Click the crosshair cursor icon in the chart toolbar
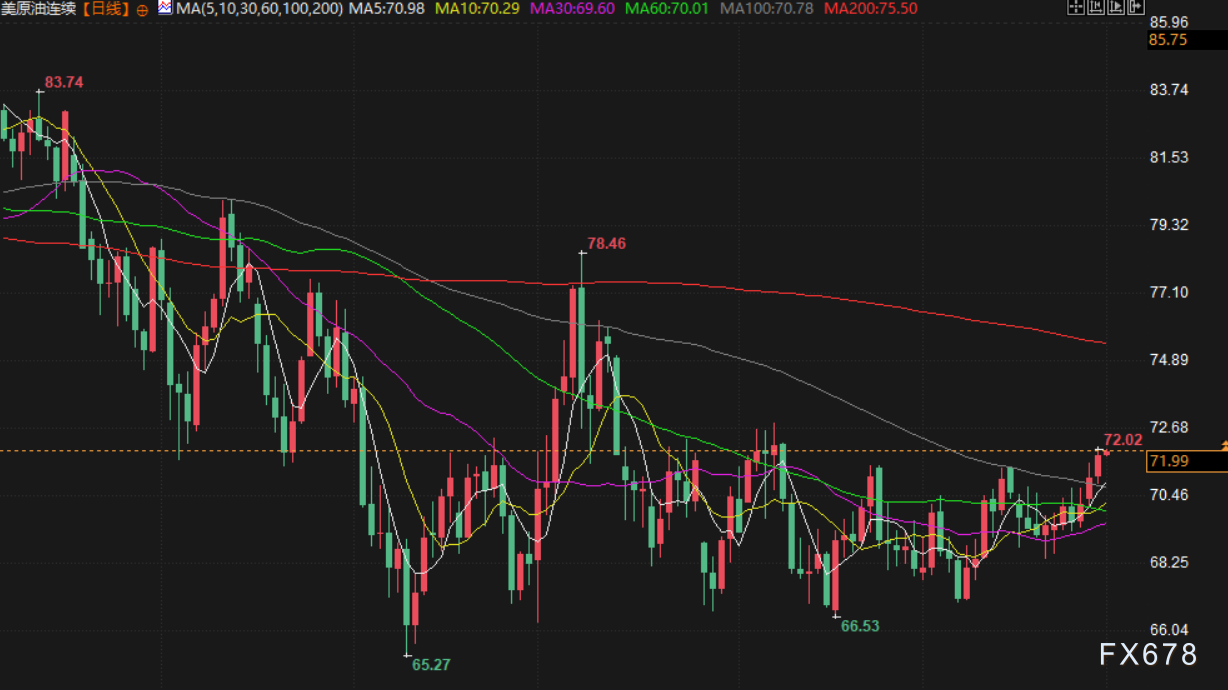Image resolution: width=1228 pixels, height=690 pixels. coord(1075,8)
